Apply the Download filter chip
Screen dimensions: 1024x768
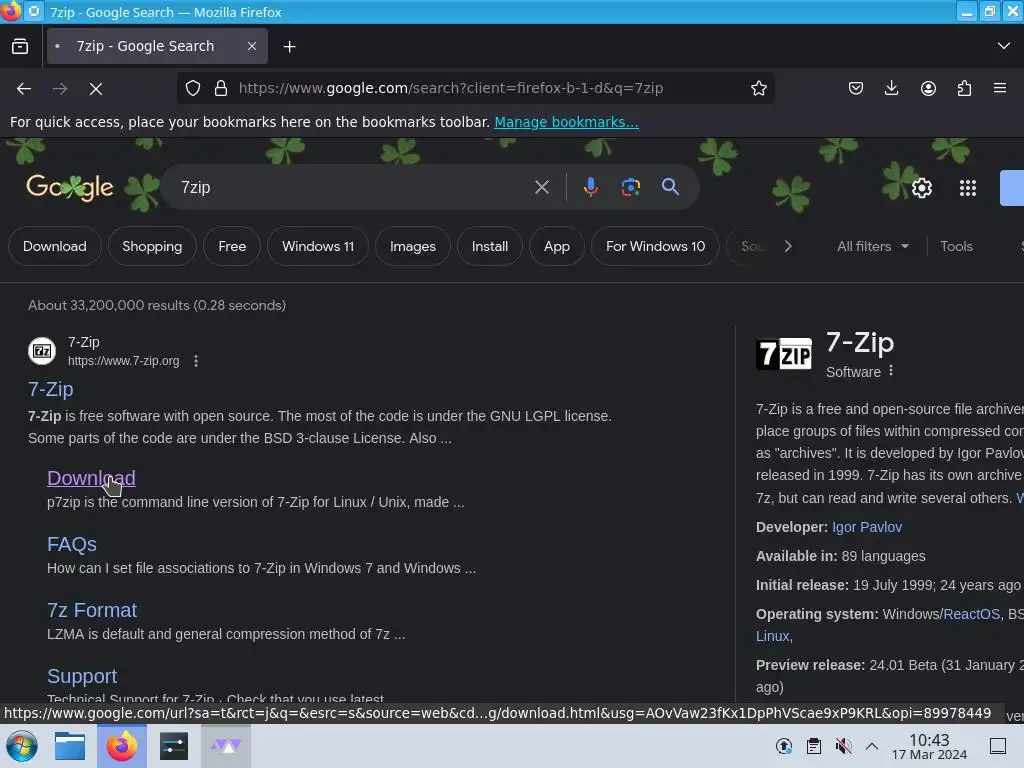pyautogui.click(x=55, y=246)
